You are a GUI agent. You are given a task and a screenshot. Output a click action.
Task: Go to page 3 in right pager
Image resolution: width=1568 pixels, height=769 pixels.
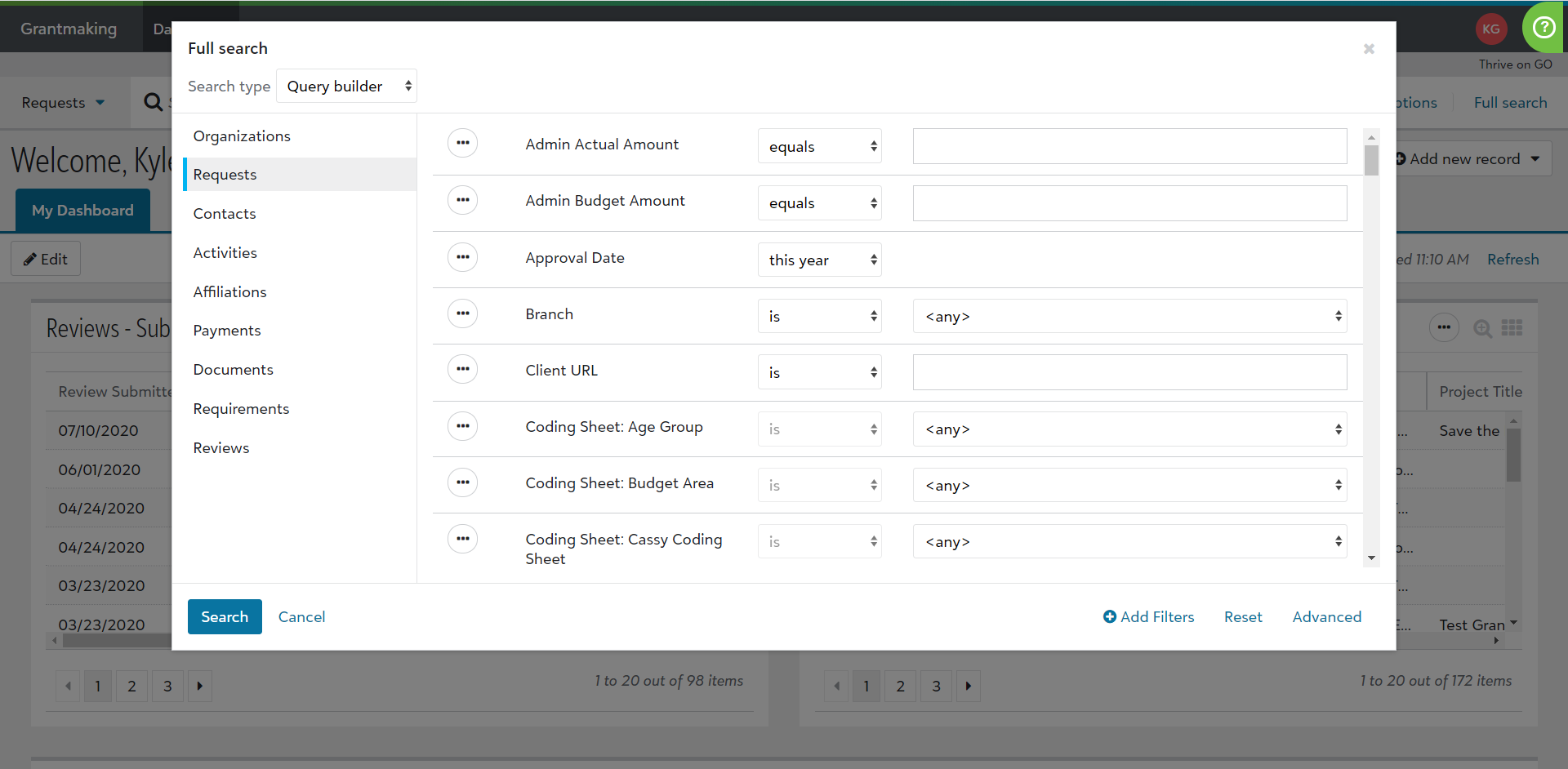pos(936,686)
